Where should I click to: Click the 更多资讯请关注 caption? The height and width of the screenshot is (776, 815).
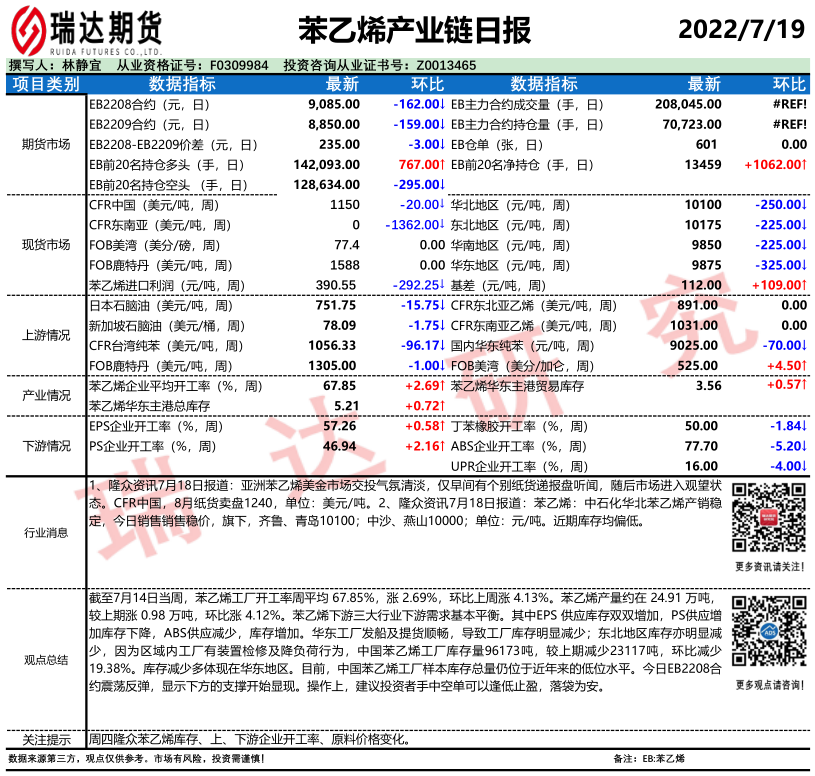[x=766, y=566]
